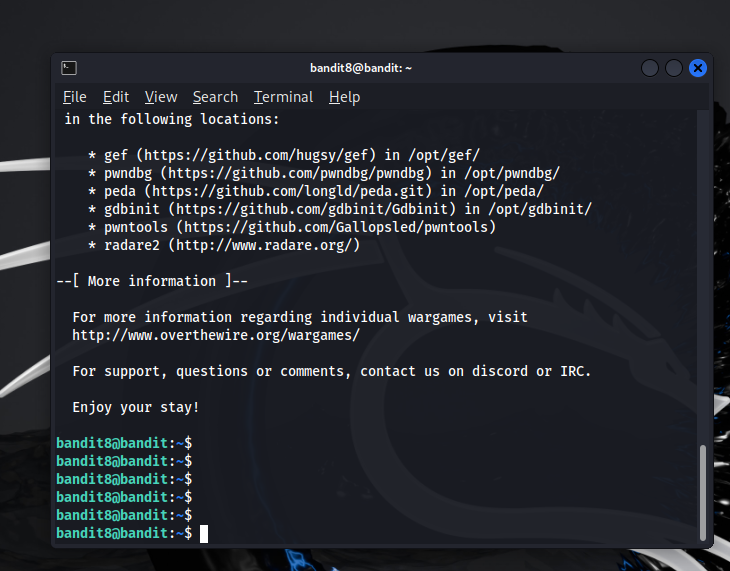Click the terminal icon in the title bar
The image size is (730, 571).
pyautogui.click(x=69, y=68)
